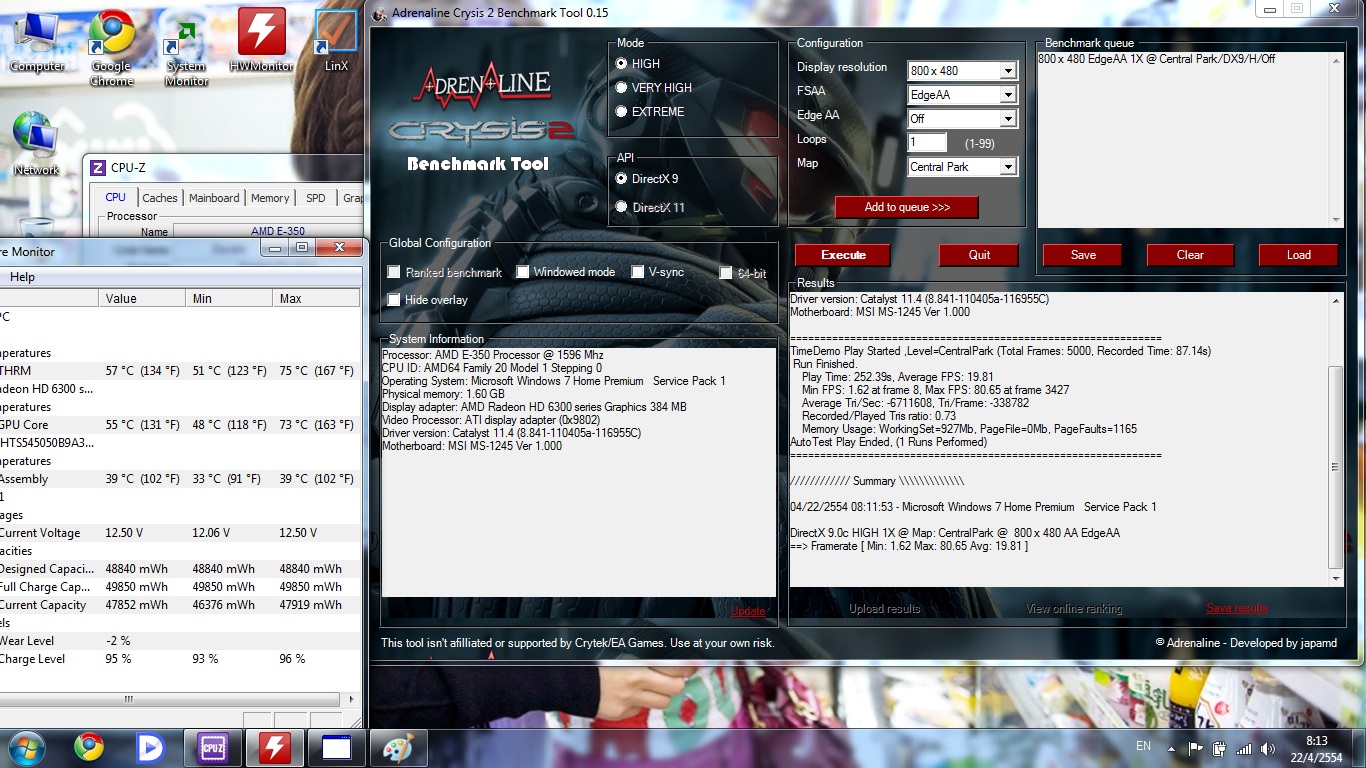1366x768 pixels.
Task: Check the Hide overlay option
Action: click(394, 300)
